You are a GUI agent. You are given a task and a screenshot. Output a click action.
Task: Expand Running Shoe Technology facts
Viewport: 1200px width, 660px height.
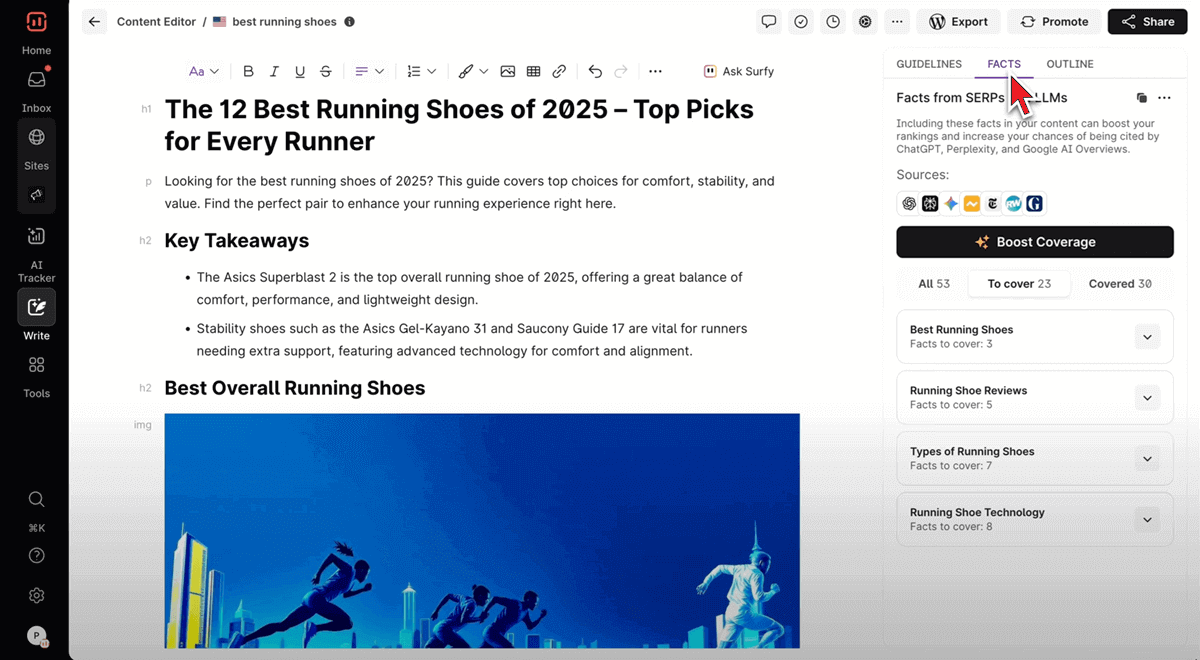pyautogui.click(x=1147, y=520)
